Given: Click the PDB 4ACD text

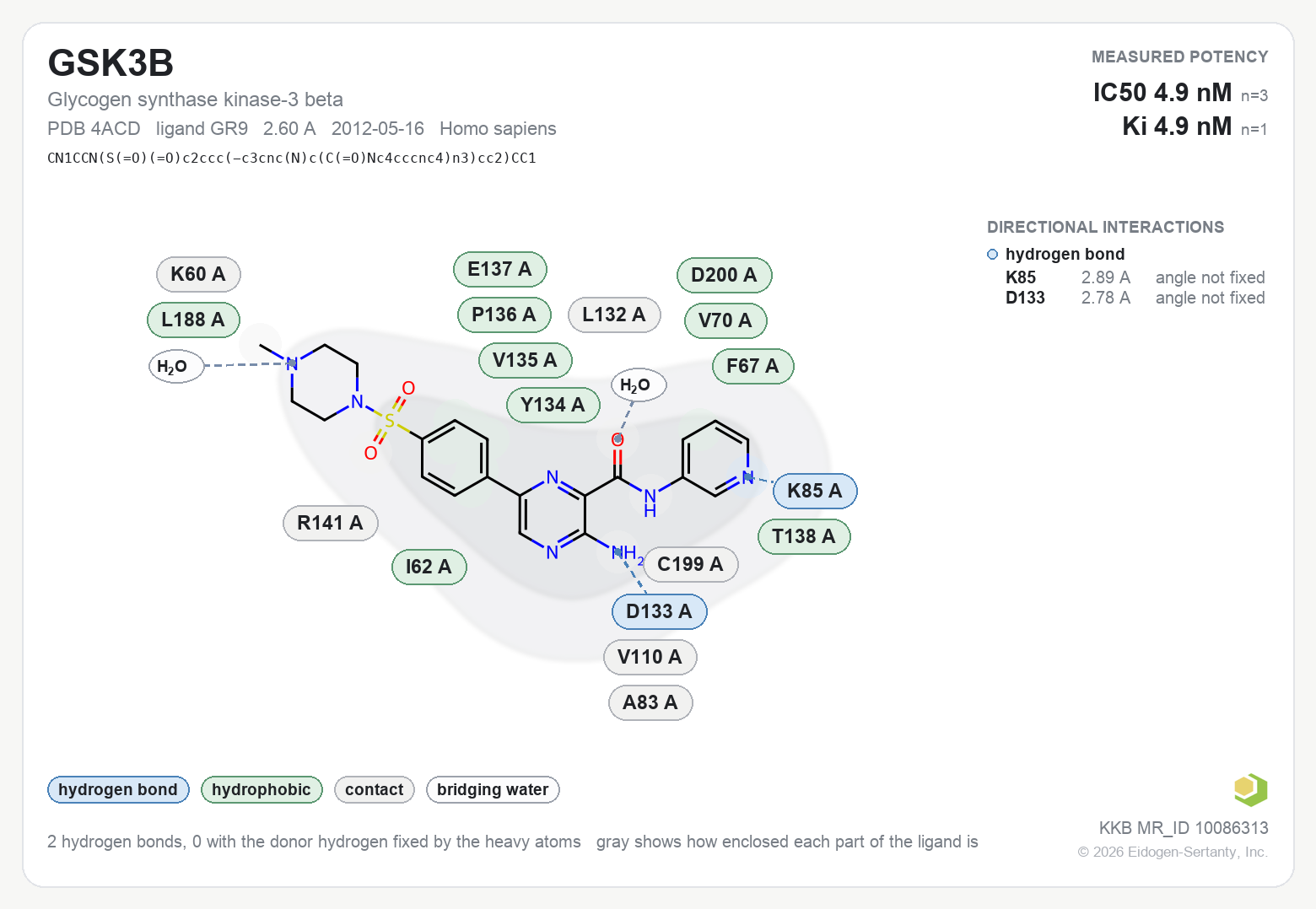Looking at the screenshot, I should [94, 128].
